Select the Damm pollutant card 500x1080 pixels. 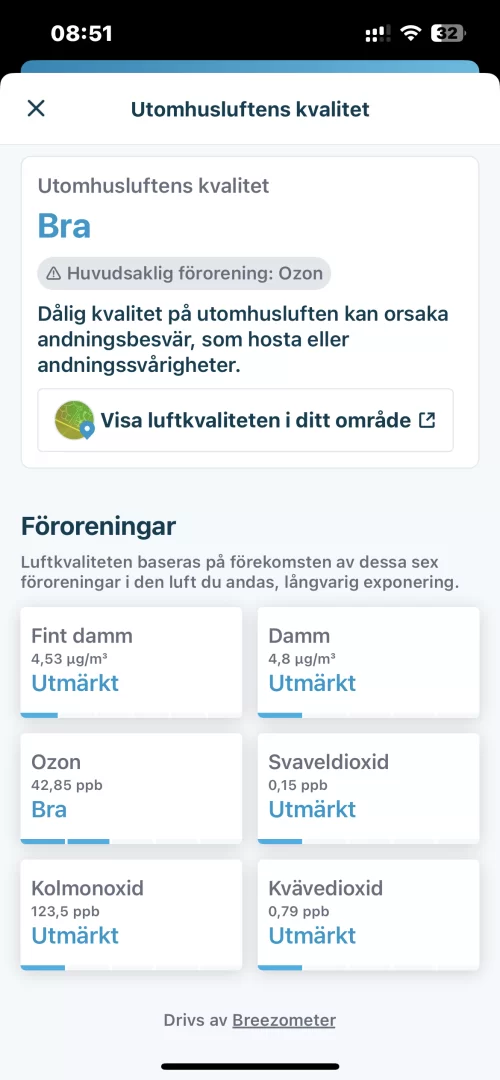(x=368, y=662)
